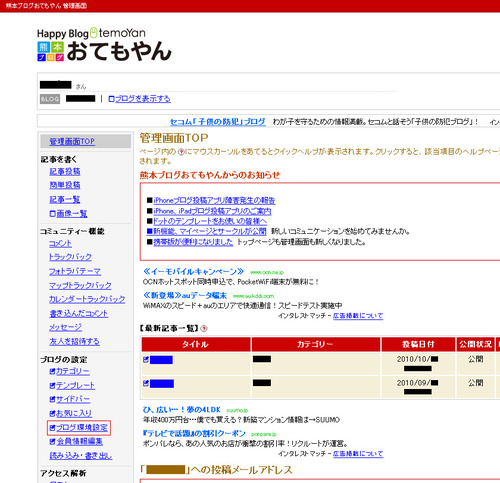
Task: Open the 友人を招待する sidebar link
Action: [74, 341]
